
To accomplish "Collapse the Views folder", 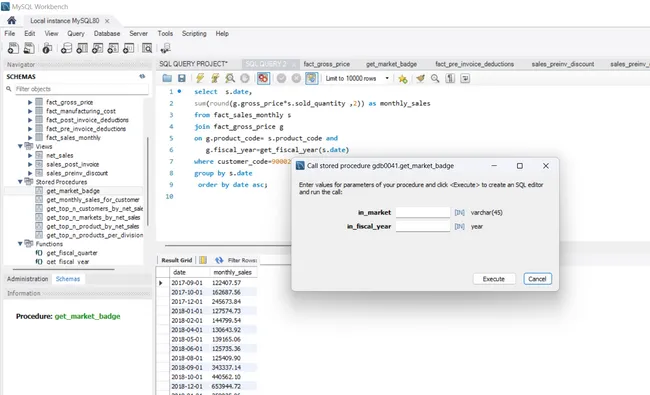I will coord(20,146).
